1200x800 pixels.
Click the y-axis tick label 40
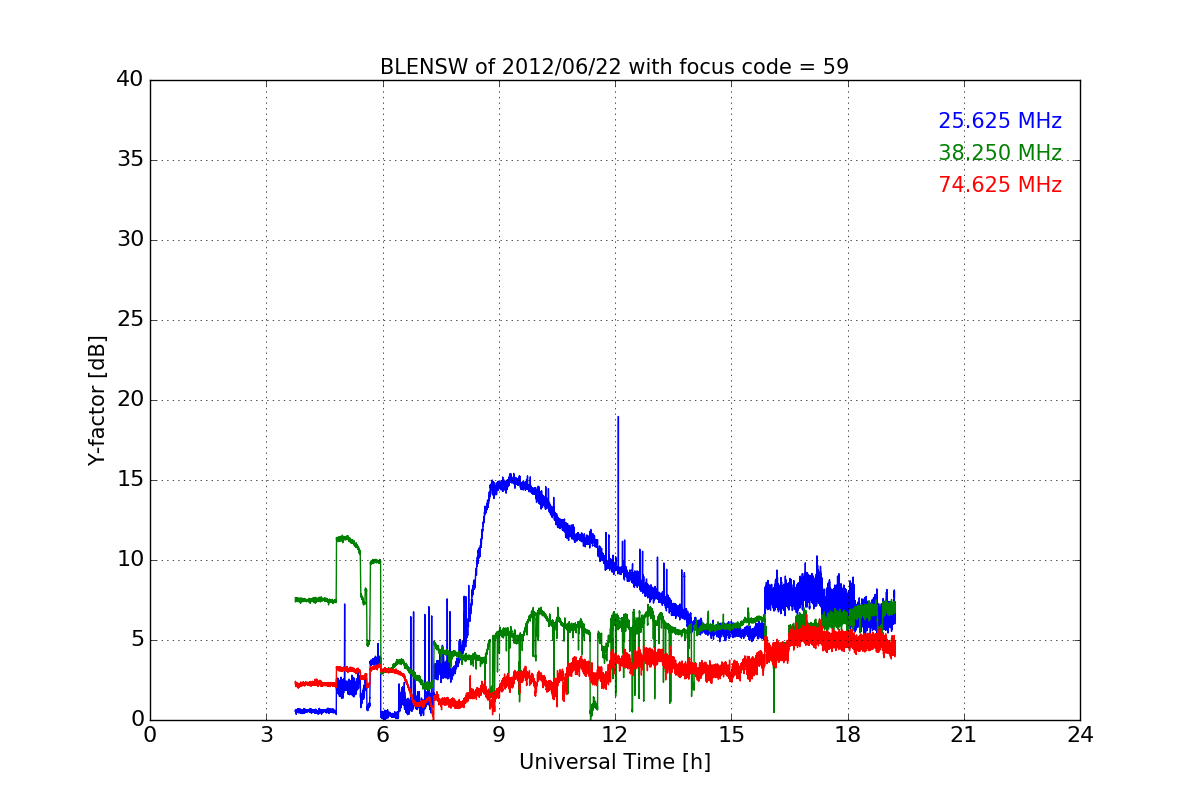(130, 80)
